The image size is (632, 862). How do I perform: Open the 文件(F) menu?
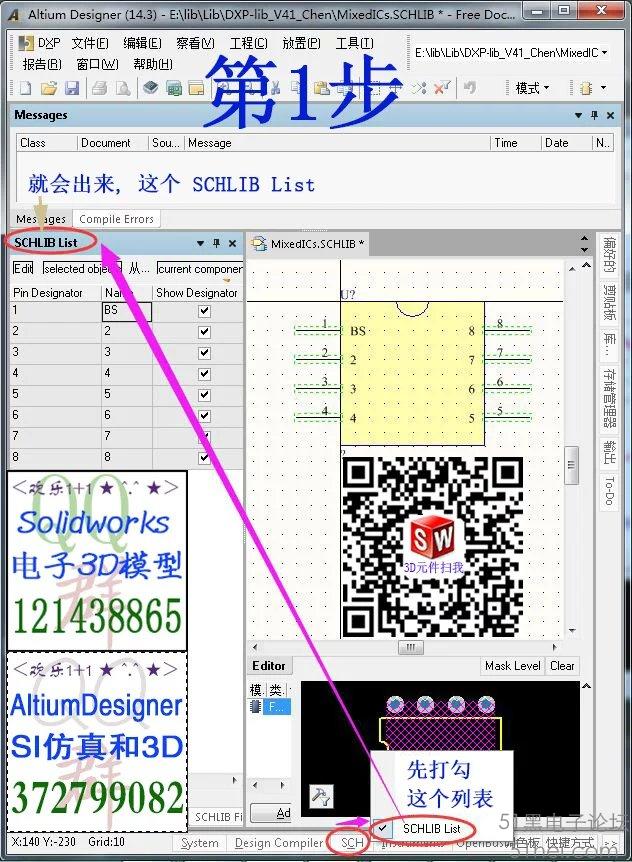90,42
